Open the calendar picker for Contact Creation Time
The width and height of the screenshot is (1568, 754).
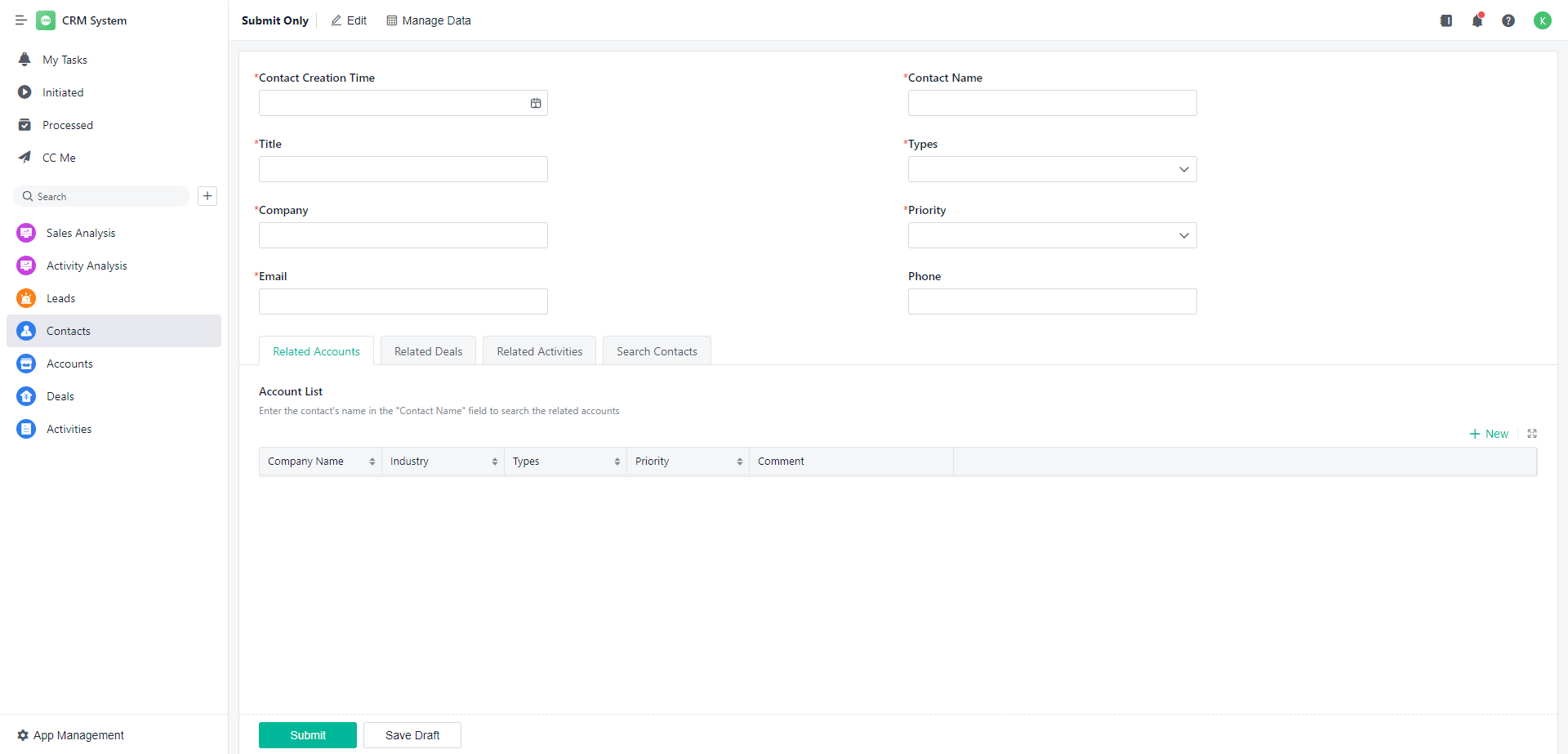click(536, 103)
